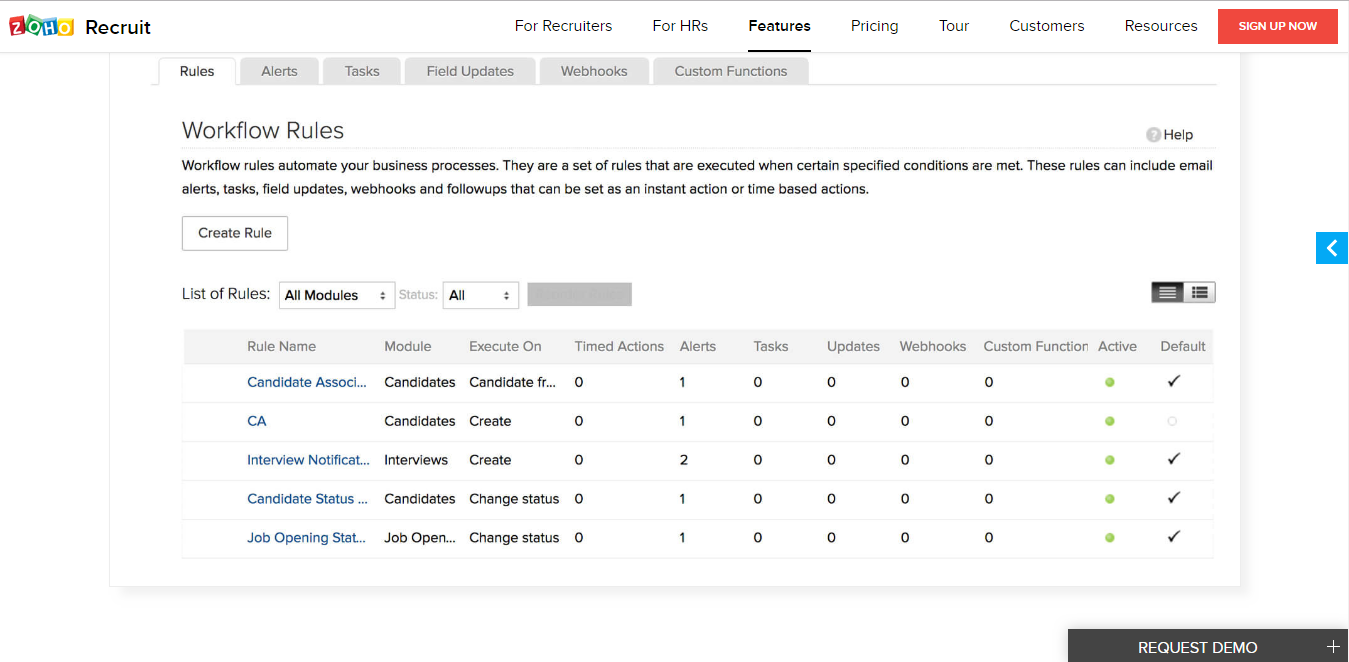Click the Zoho Recruit logo
This screenshot has height=662, width=1349.
pos(80,26)
